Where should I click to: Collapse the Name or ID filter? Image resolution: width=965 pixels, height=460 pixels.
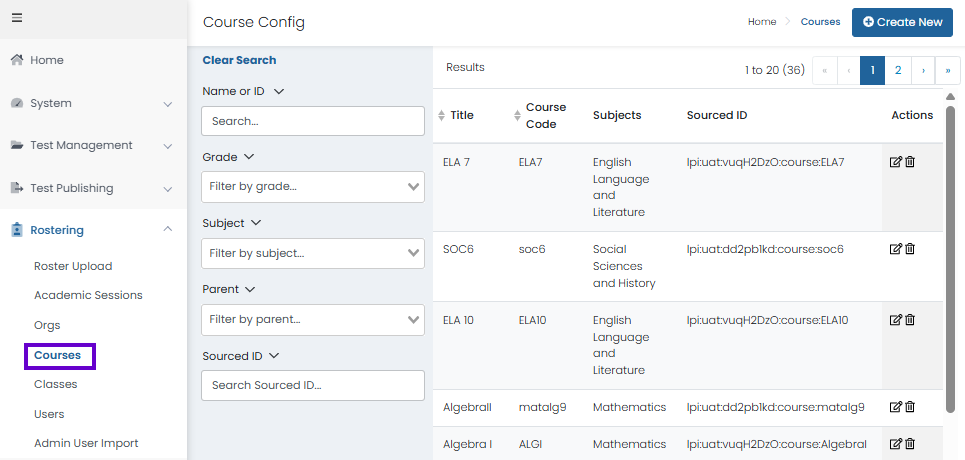[278, 91]
